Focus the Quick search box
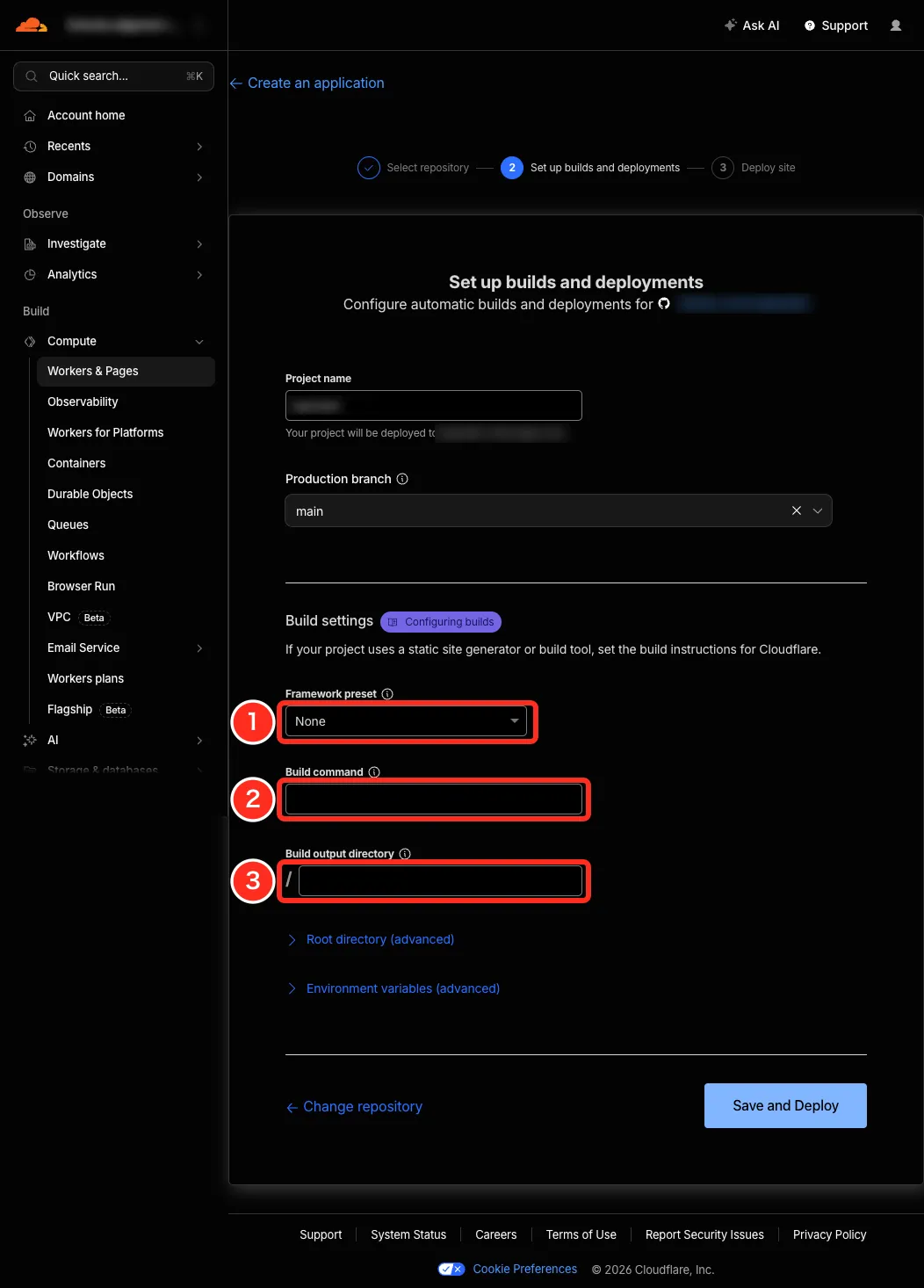Image resolution: width=924 pixels, height=1288 pixels. pos(113,76)
